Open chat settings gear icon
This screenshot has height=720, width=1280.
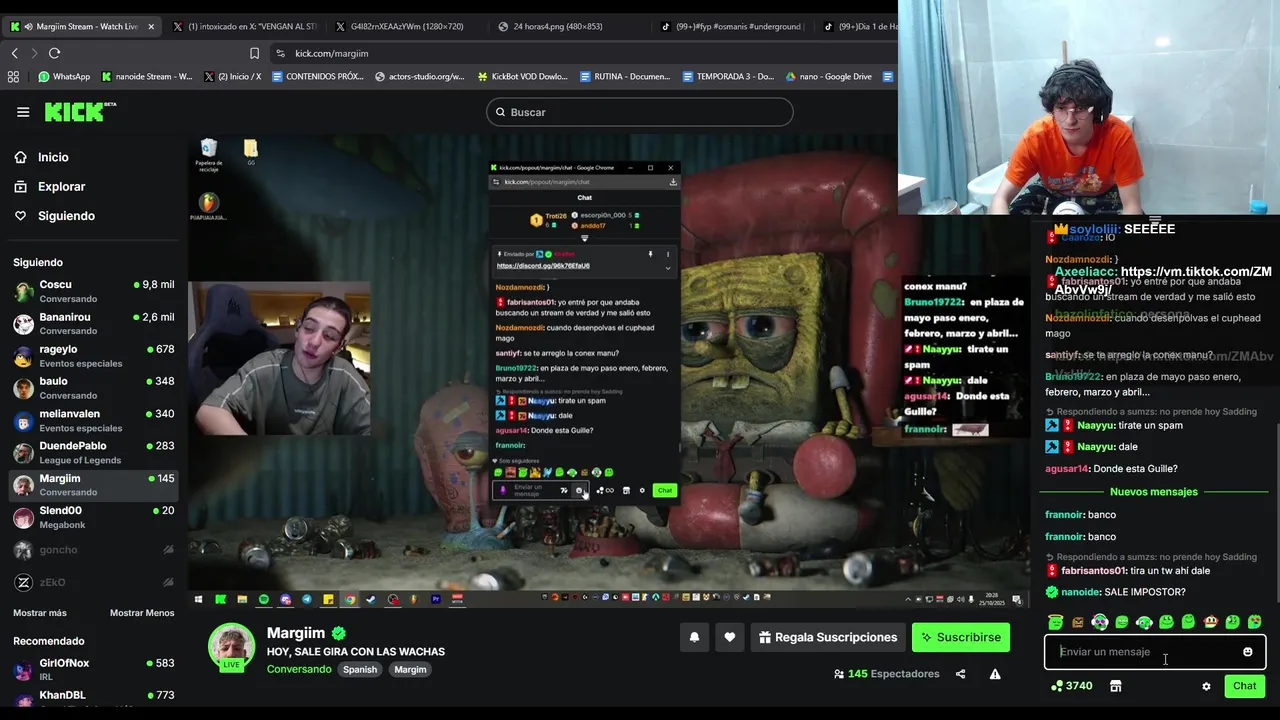(x=1206, y=686)
